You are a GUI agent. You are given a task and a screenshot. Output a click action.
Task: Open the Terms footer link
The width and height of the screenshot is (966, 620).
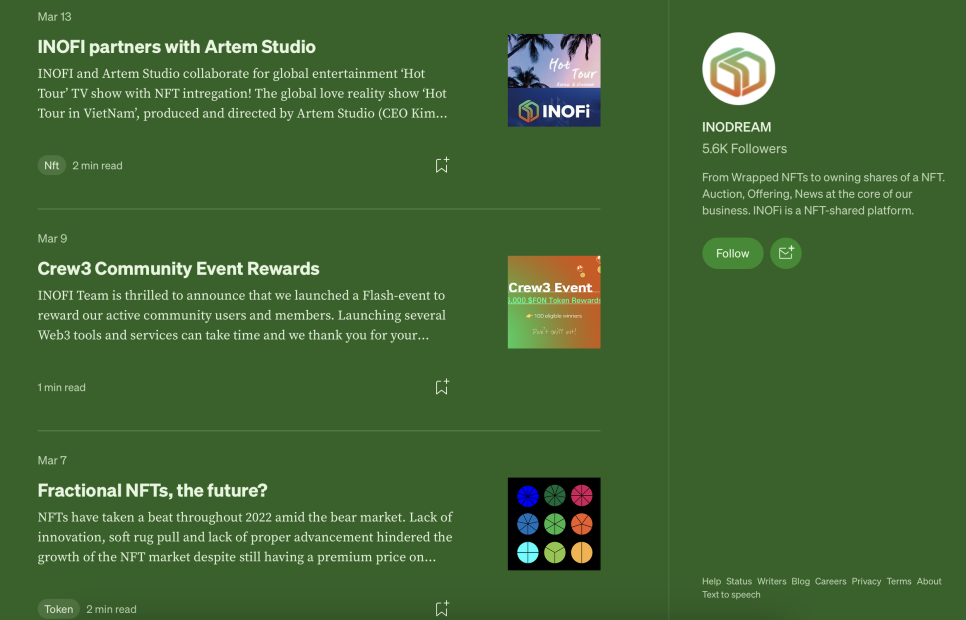pos(899,581)
